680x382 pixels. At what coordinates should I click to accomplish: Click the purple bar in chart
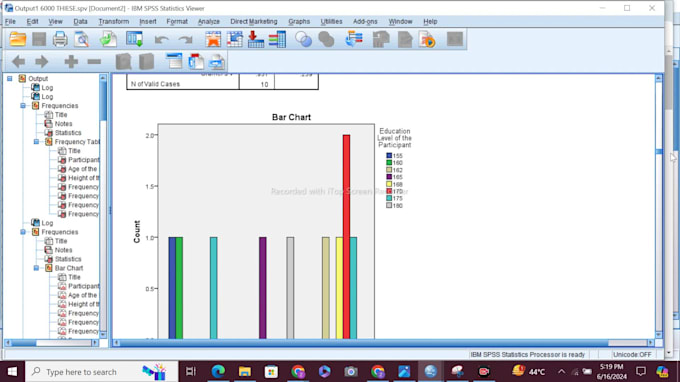pos(263,287)
